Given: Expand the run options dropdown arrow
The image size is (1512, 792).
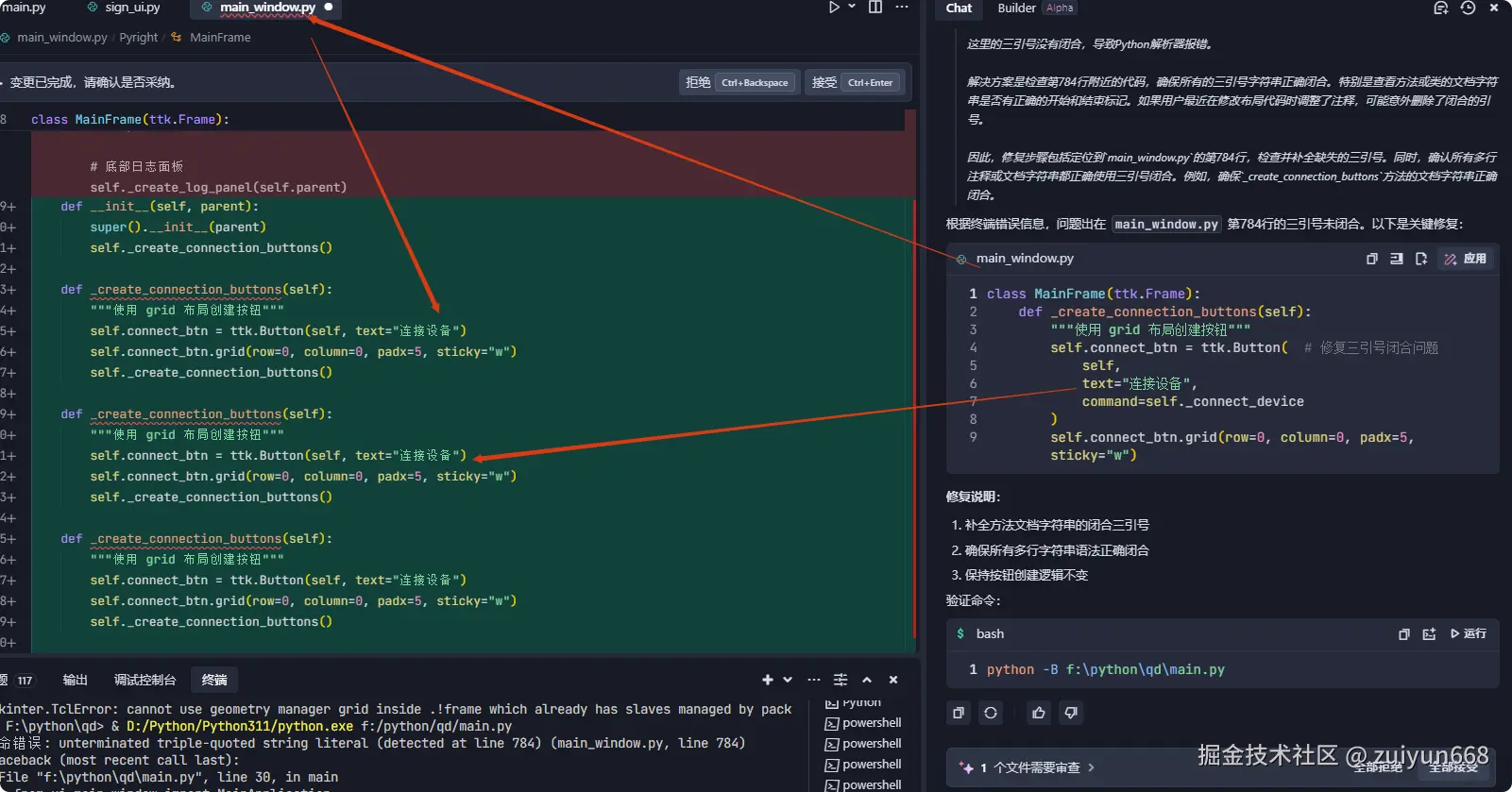Looking at the screenshot, I should 852,8.
